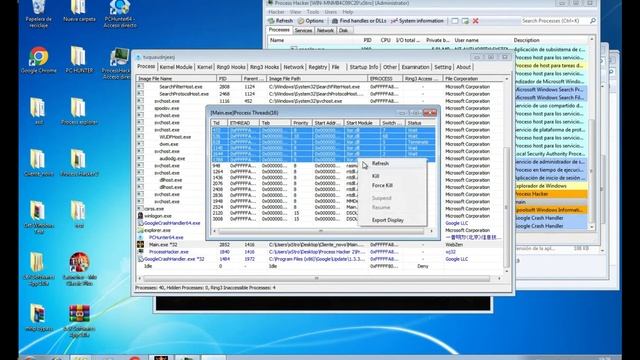This screenshot has height=360, width=640.
Task: Open the game shortcut icon above the WinRAR archive
Action: click(79, 268)
